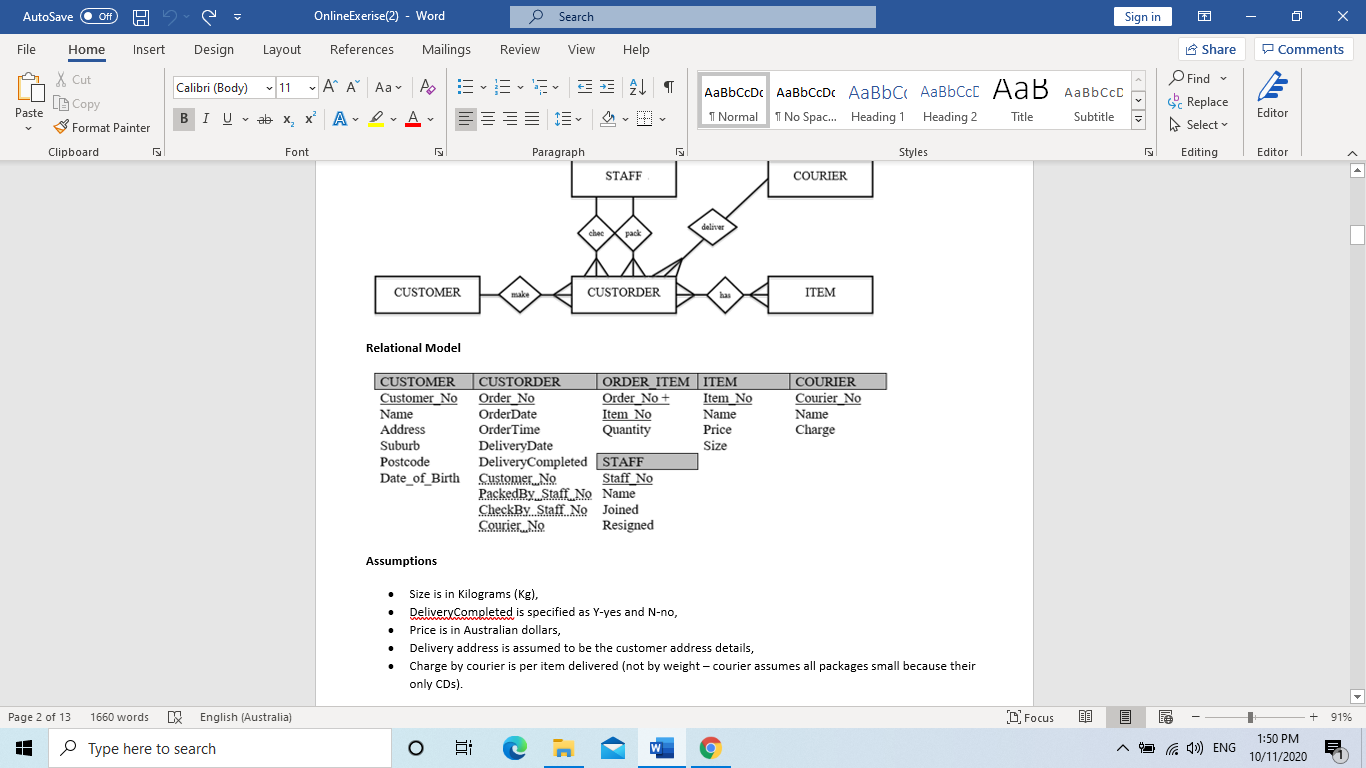The height and width of the screenshot is (768, 1366).
Task: Click the Clear All Formatting icon
Action: coord(427,88)
